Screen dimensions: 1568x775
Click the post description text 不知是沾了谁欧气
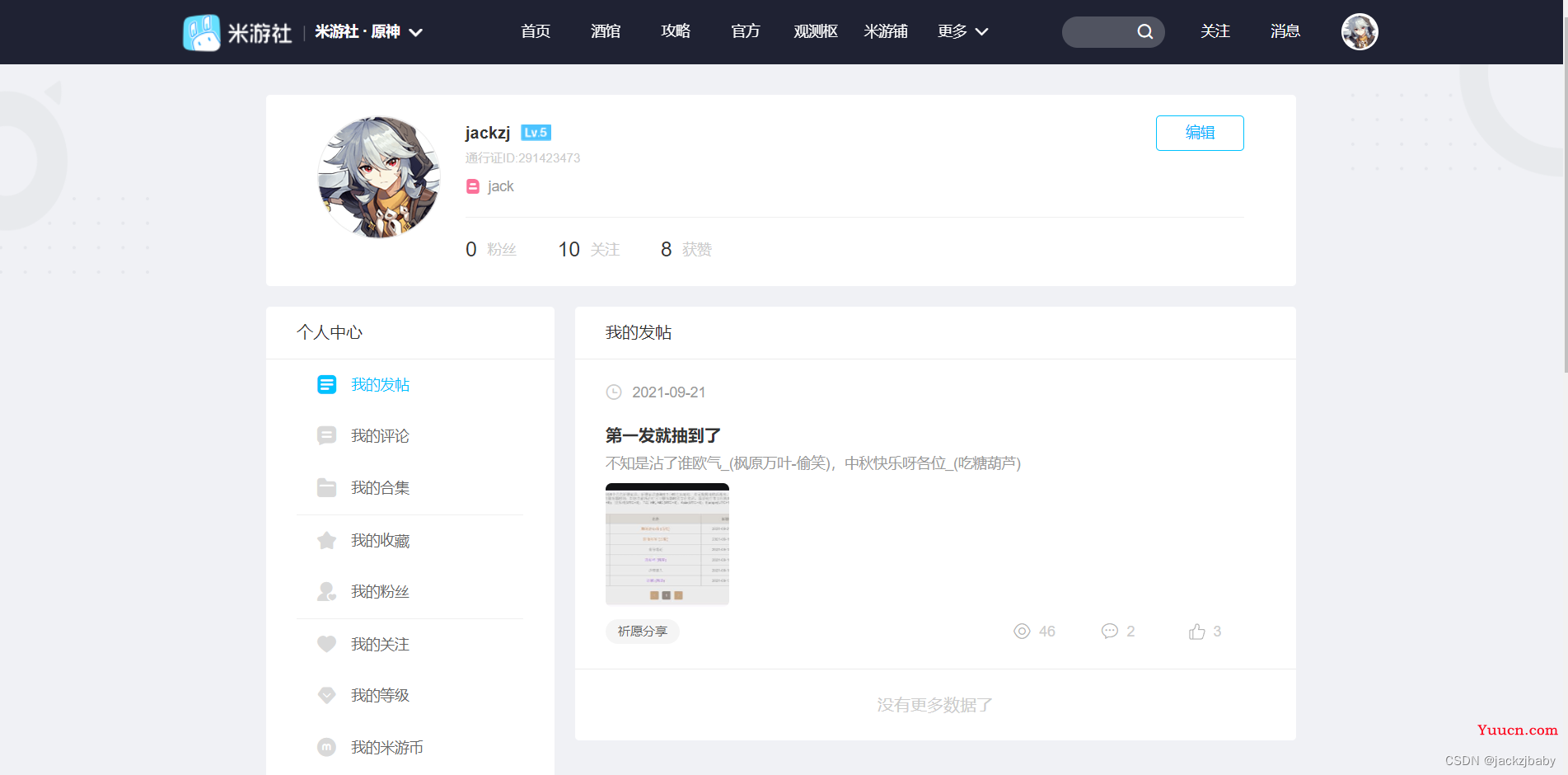(813, 463)
